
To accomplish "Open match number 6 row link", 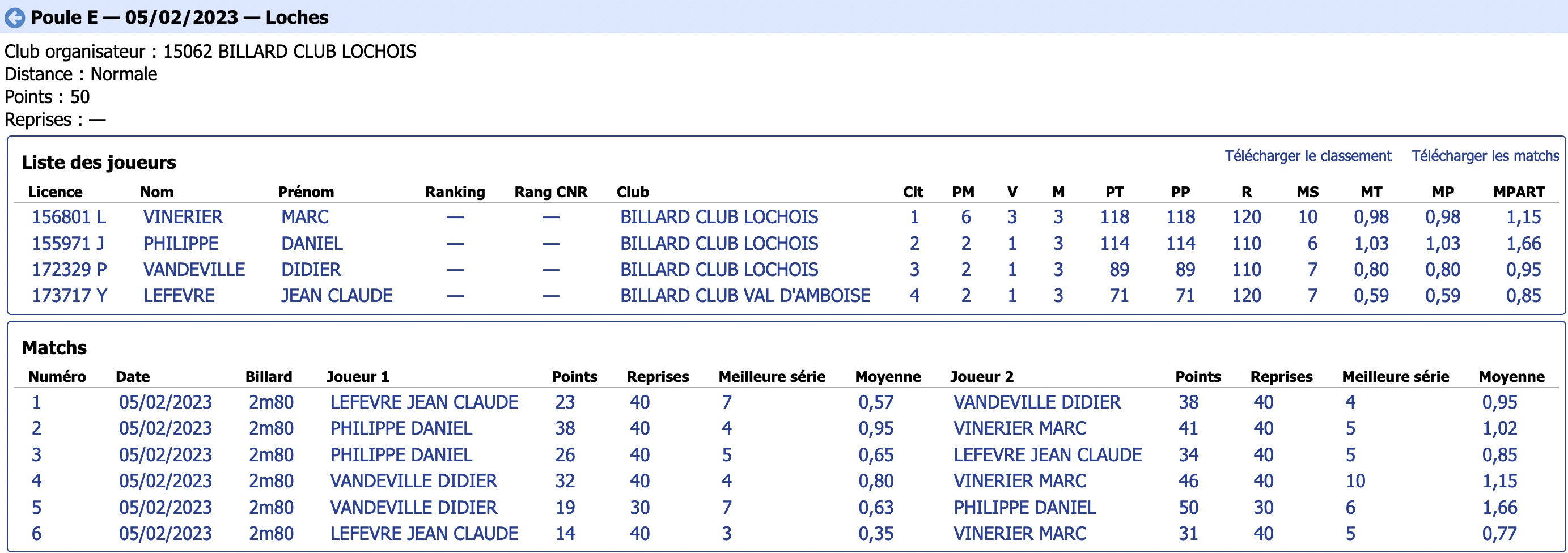I will pos(36,534).
